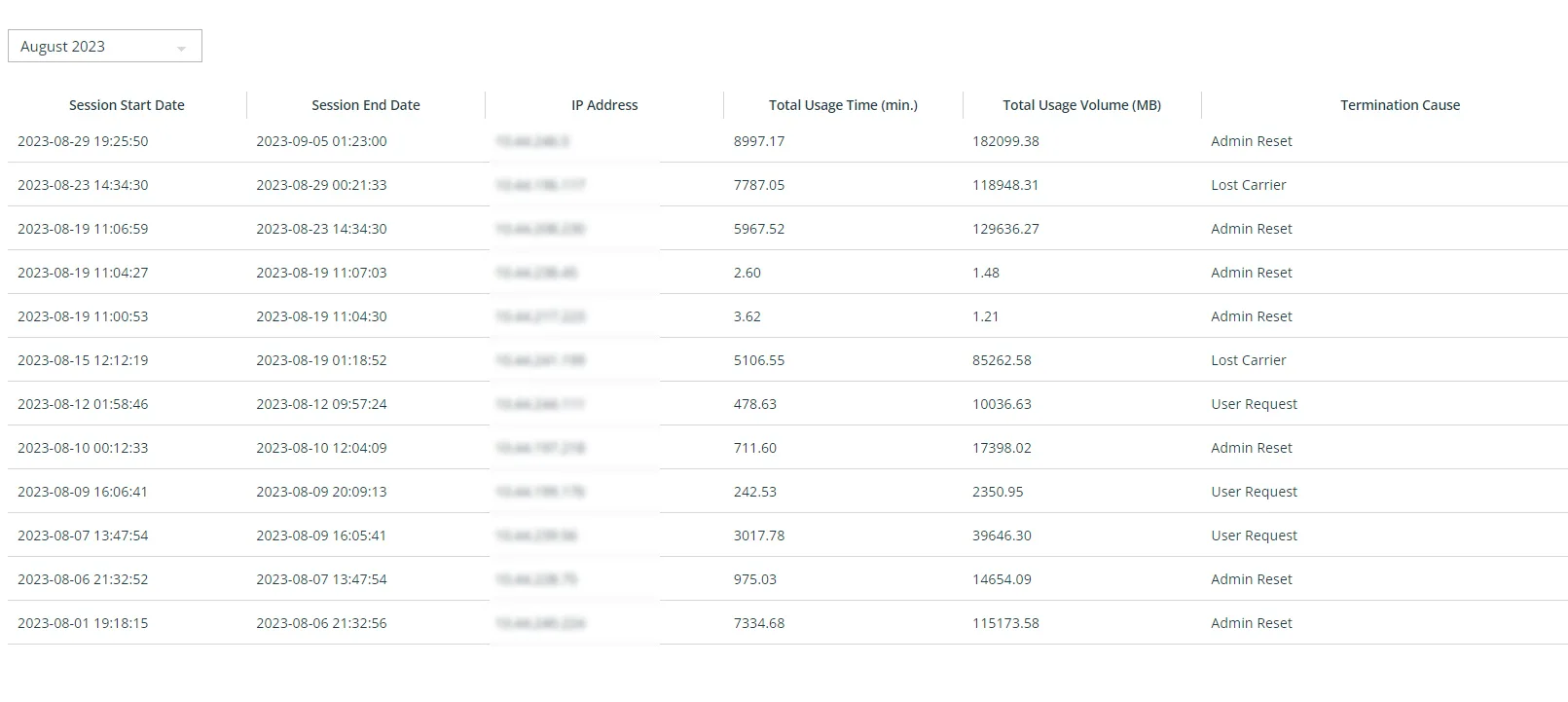Click the 1.48 usage volume cell
Viewport: 1568px width, 702px height.
point(986,273)
